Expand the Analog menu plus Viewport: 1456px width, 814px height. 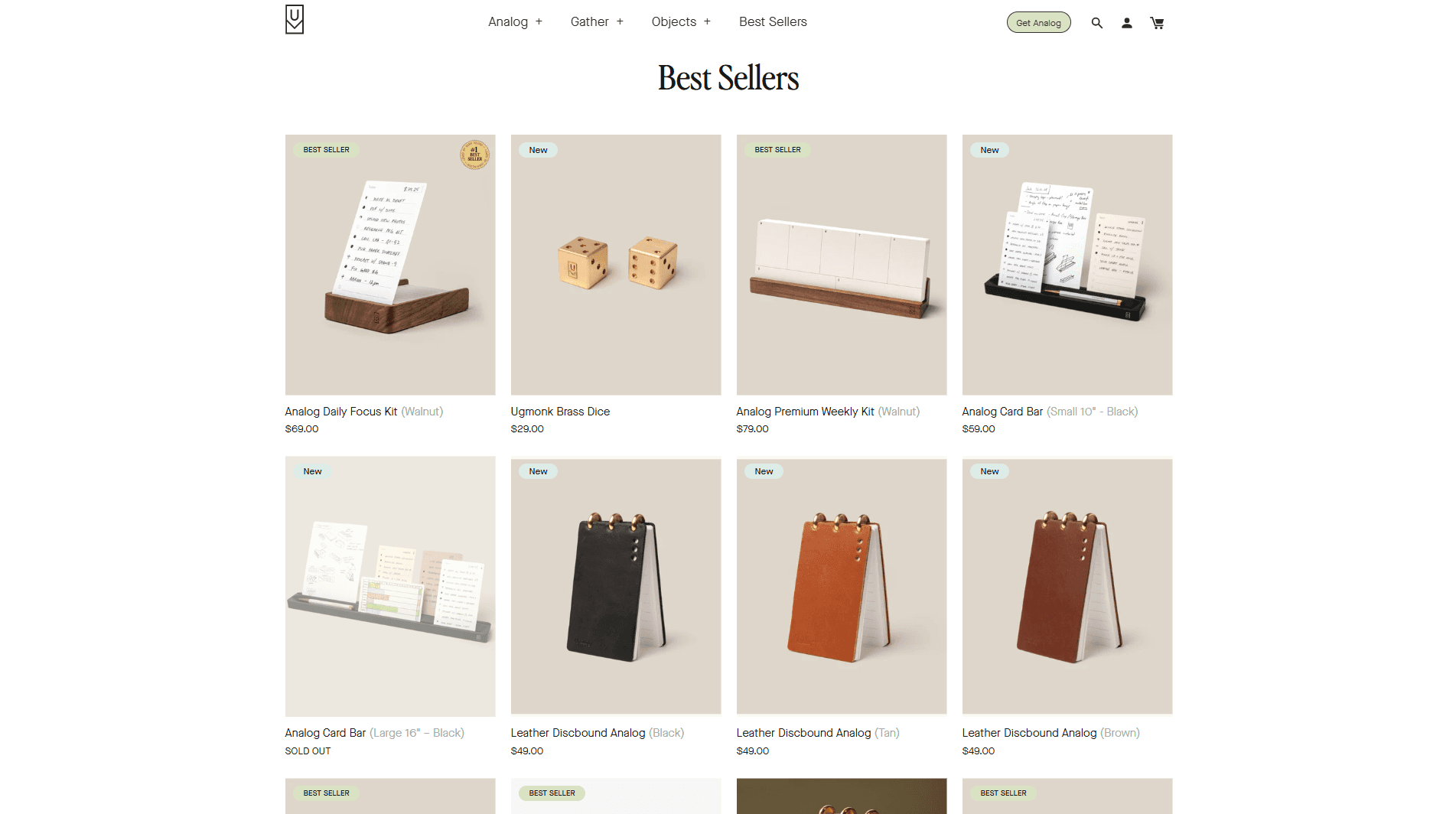(x=539, y=21)
